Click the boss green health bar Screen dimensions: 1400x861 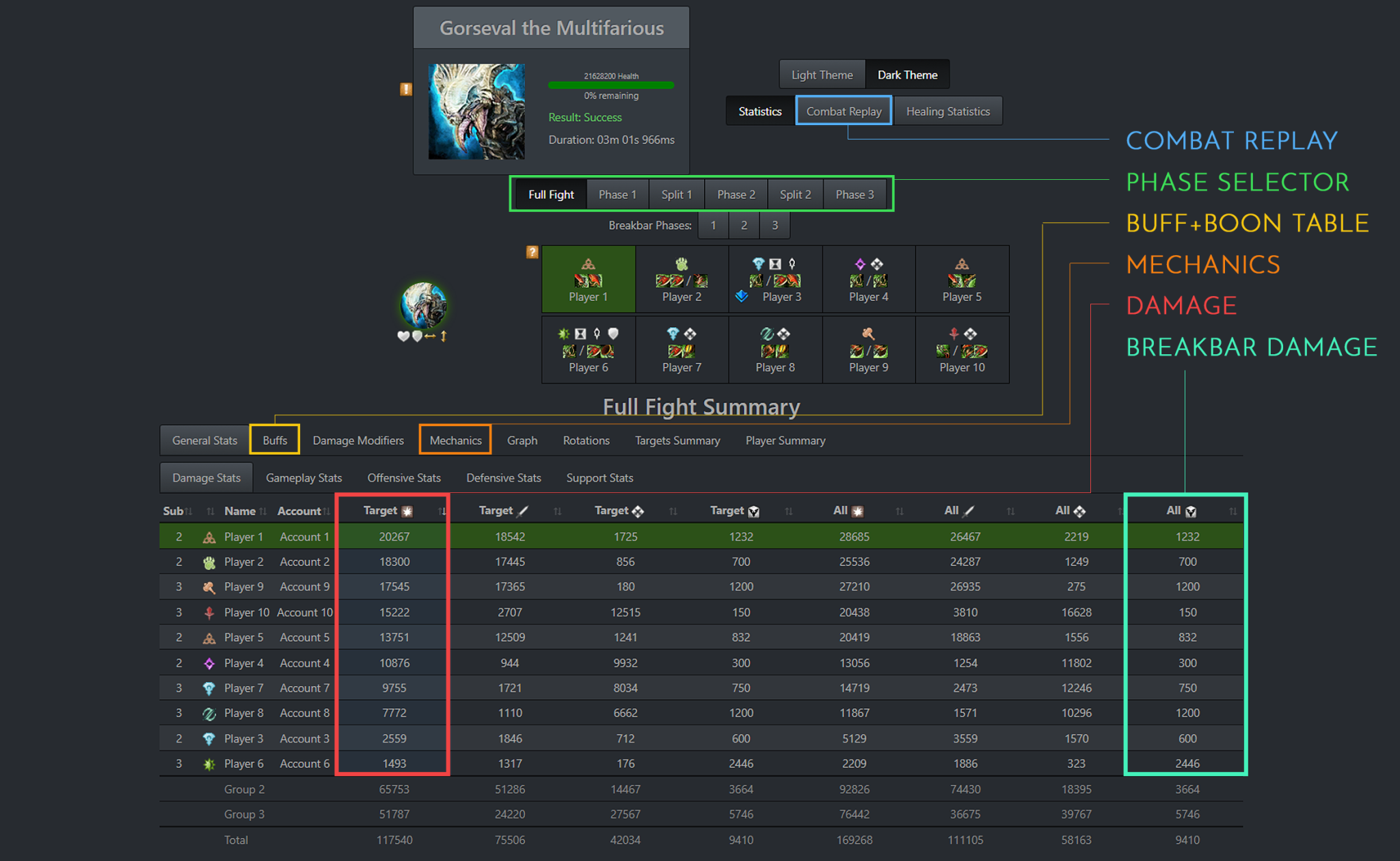pos(610,85)
